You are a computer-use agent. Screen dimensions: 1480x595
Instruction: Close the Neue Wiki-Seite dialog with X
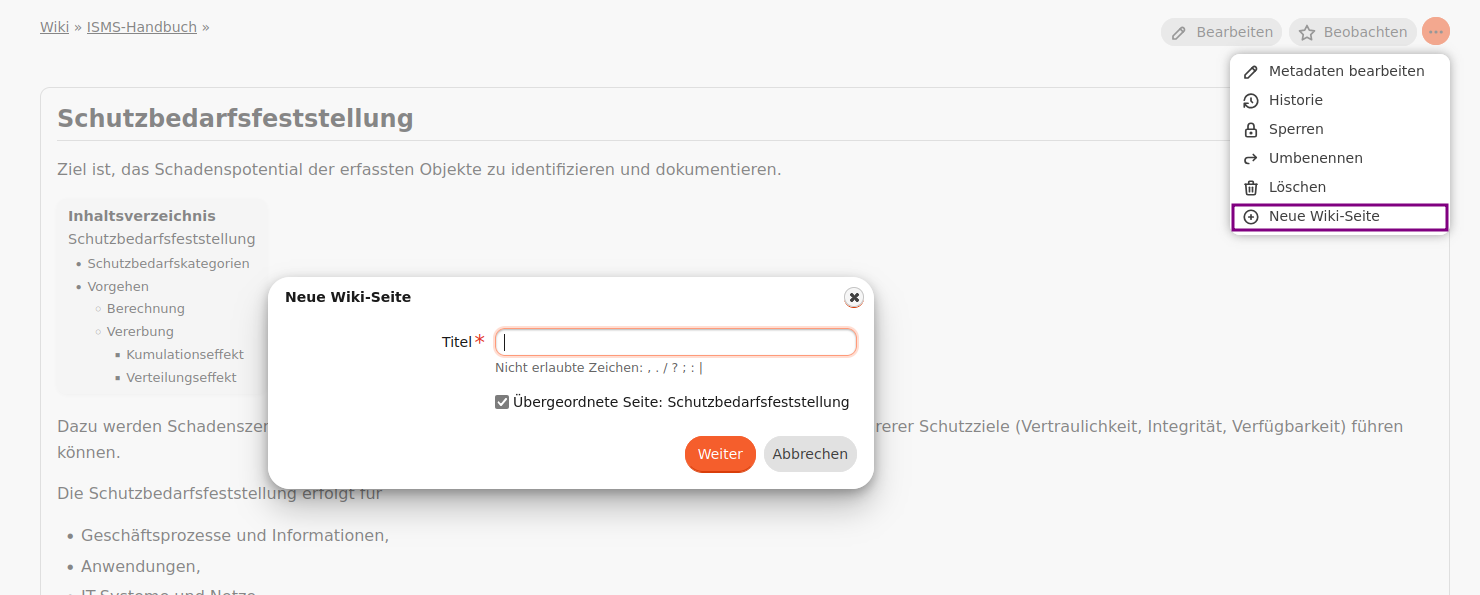tap(854, 297)
